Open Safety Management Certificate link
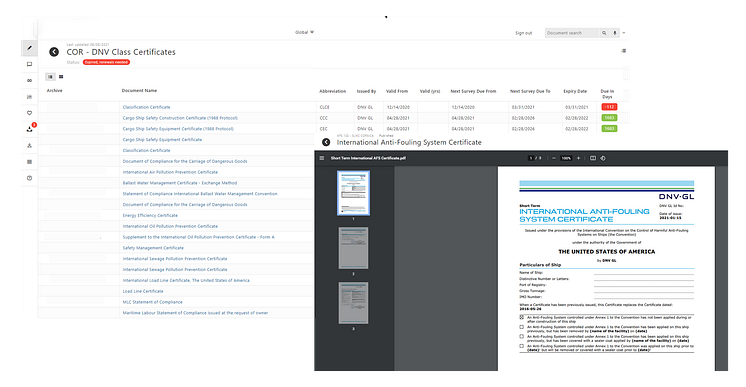The image size is (746, 387). tap(153, 248)
